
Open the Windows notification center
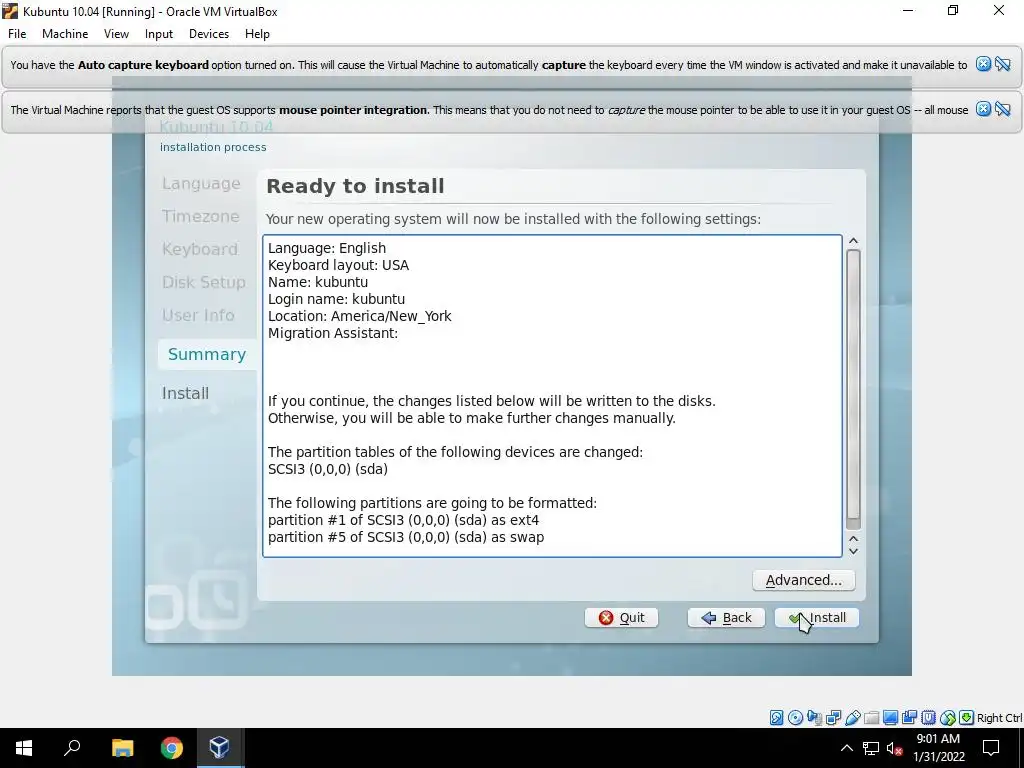coord(991,748)
